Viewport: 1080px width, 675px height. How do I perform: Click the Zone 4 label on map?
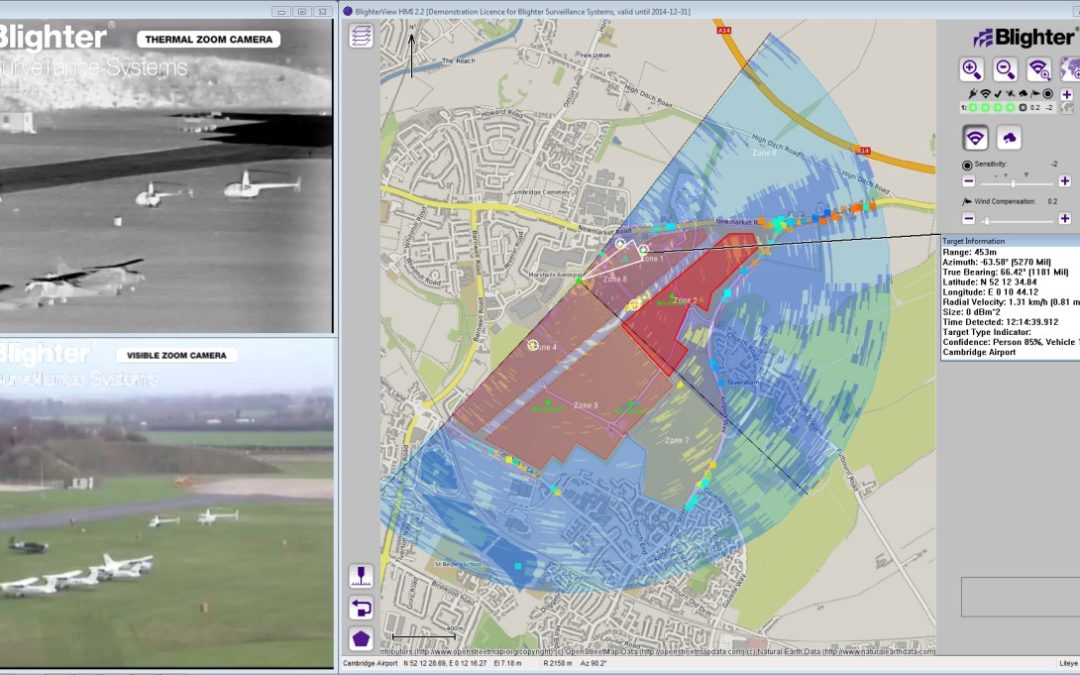[546, 347]
